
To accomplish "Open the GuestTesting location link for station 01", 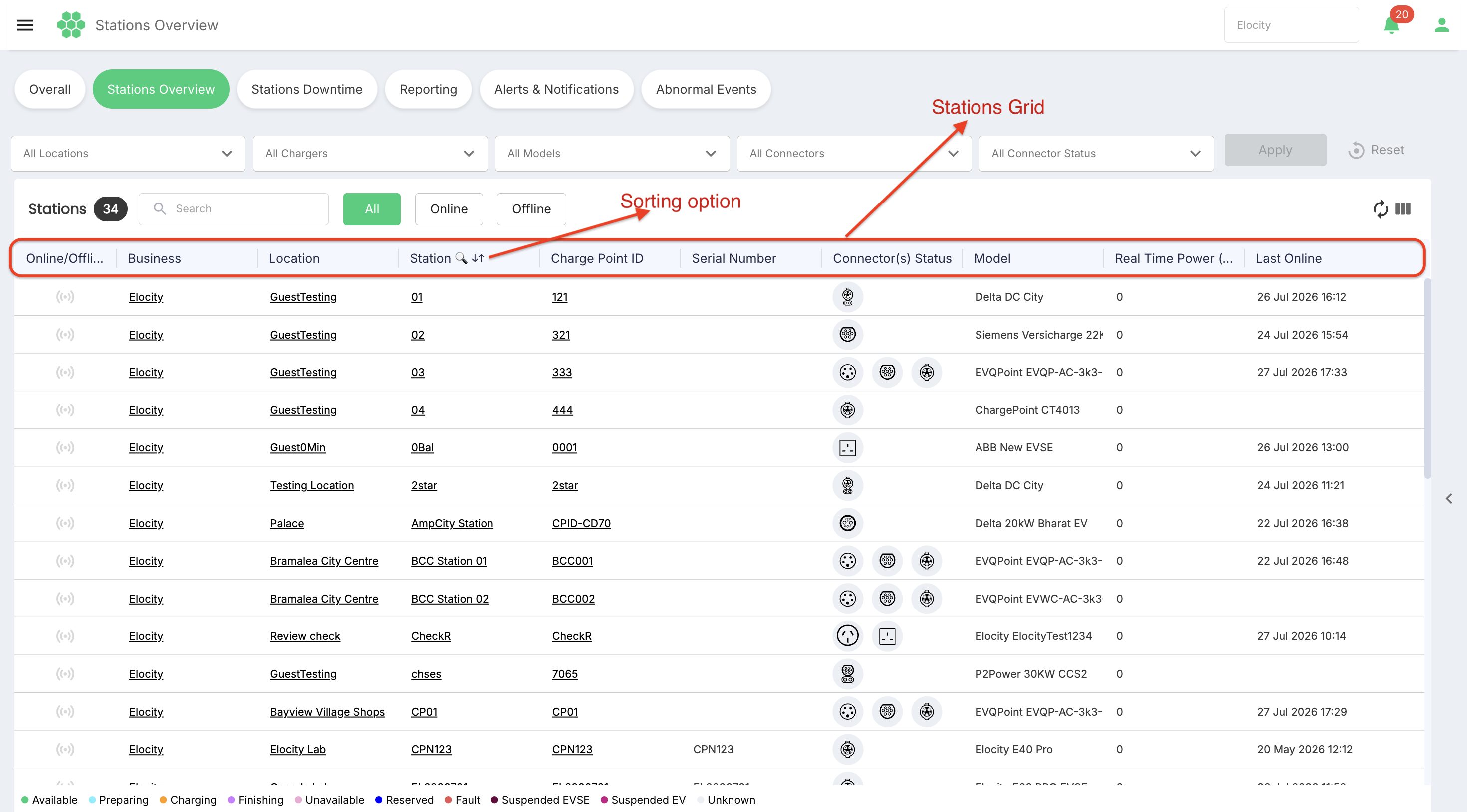I will [x=303, y=297].
